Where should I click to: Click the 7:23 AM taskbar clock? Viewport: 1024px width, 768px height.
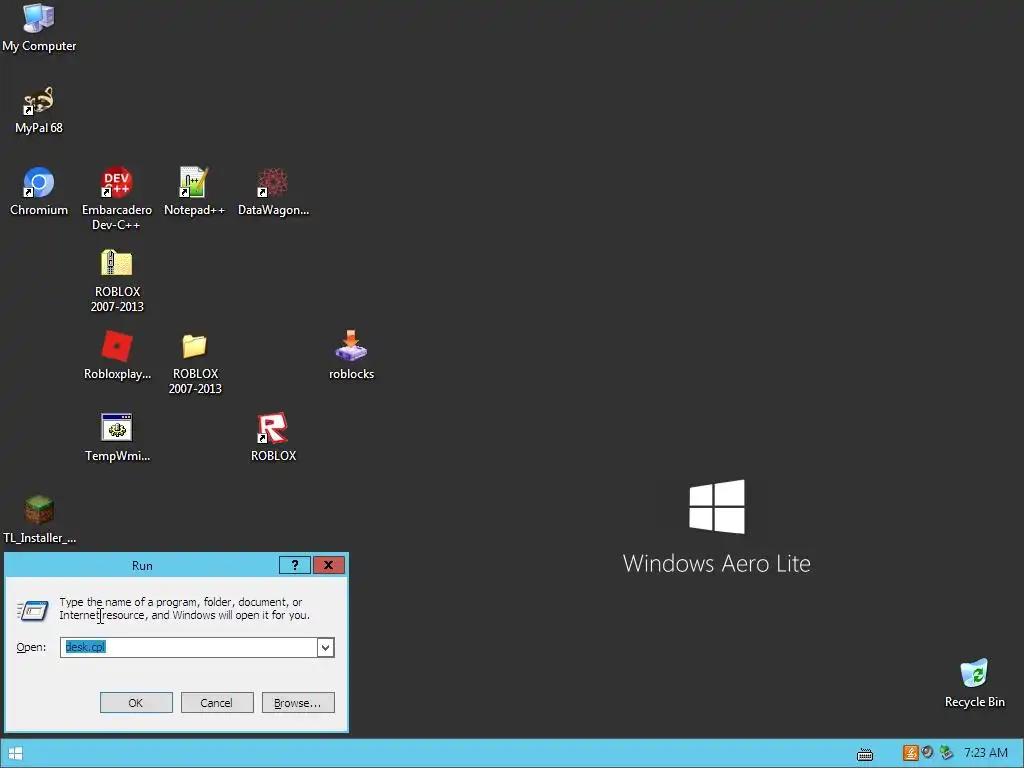point(986,753)
